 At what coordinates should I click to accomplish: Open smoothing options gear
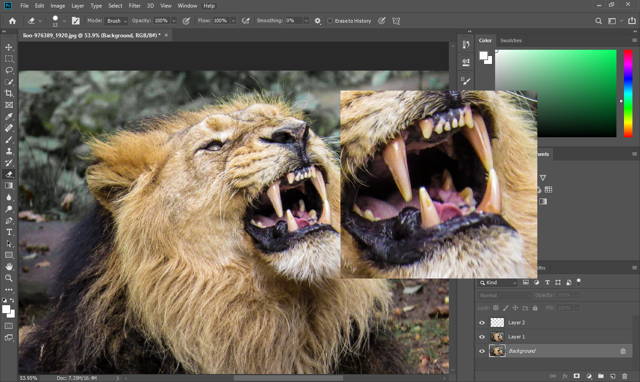coord(318,21)
